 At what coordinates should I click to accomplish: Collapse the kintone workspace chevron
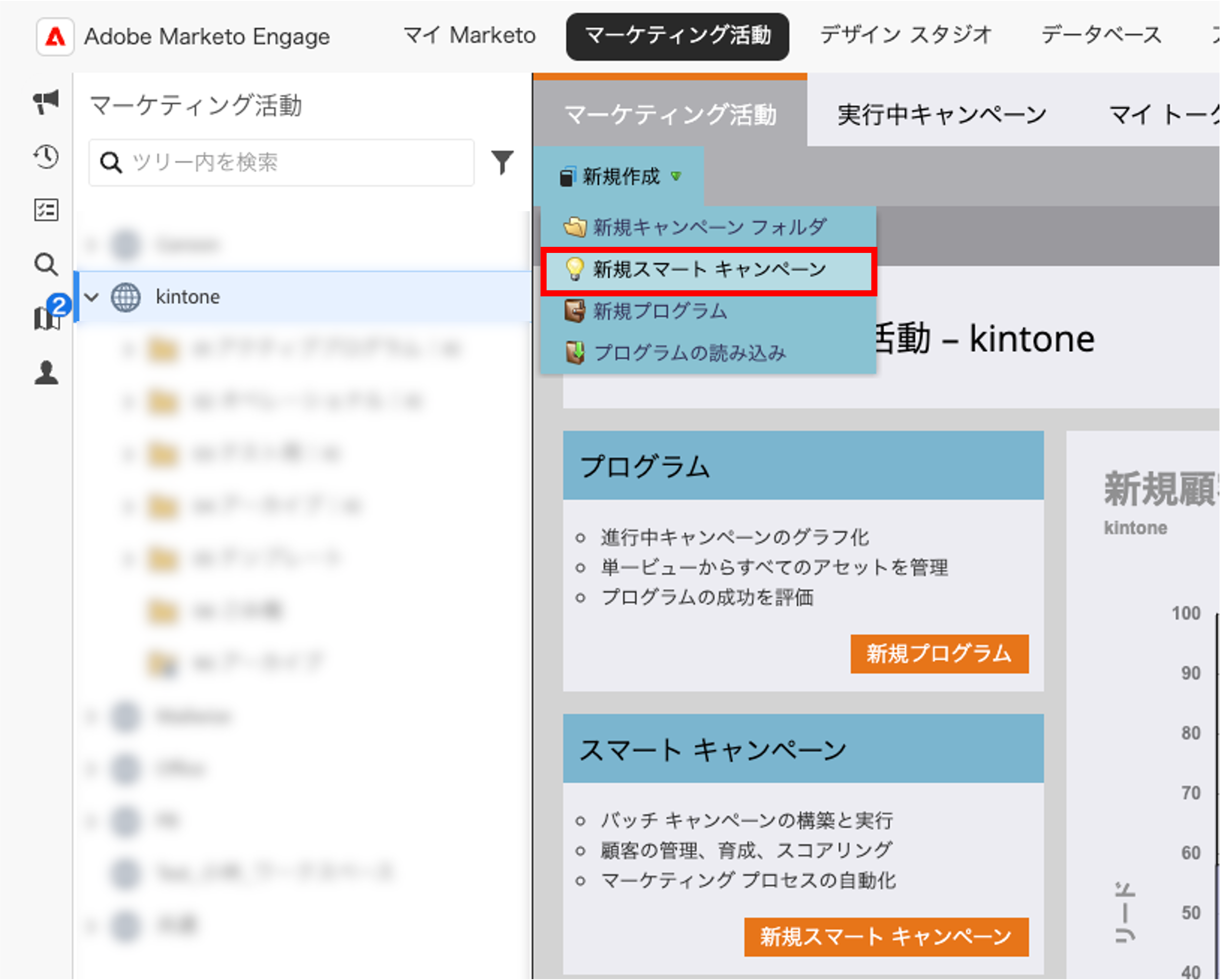coord(92,297)
